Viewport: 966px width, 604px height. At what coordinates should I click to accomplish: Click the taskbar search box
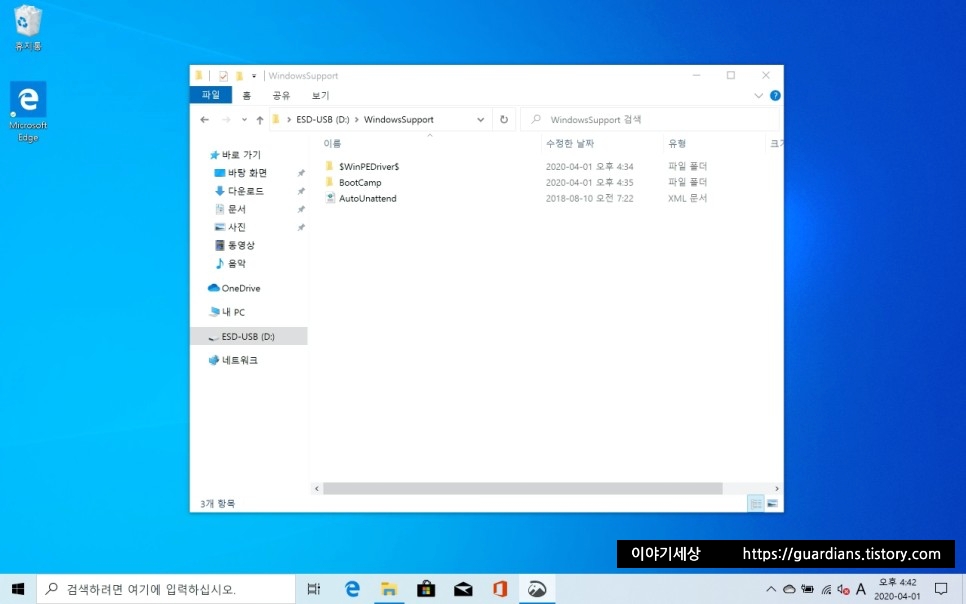click(166, 589)
